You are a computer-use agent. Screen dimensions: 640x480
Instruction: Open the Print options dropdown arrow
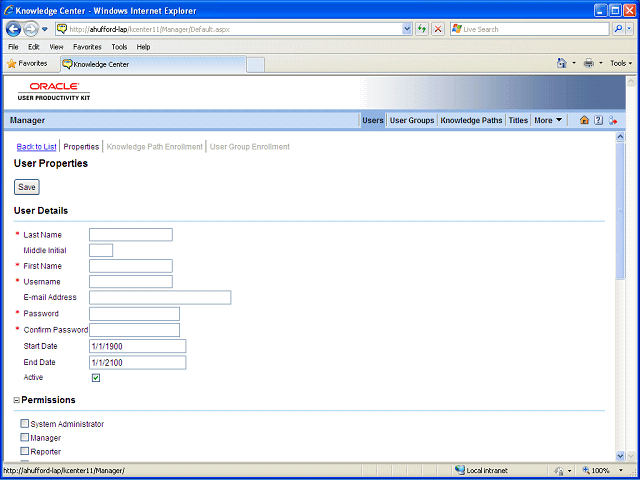(x=600, y=63)
